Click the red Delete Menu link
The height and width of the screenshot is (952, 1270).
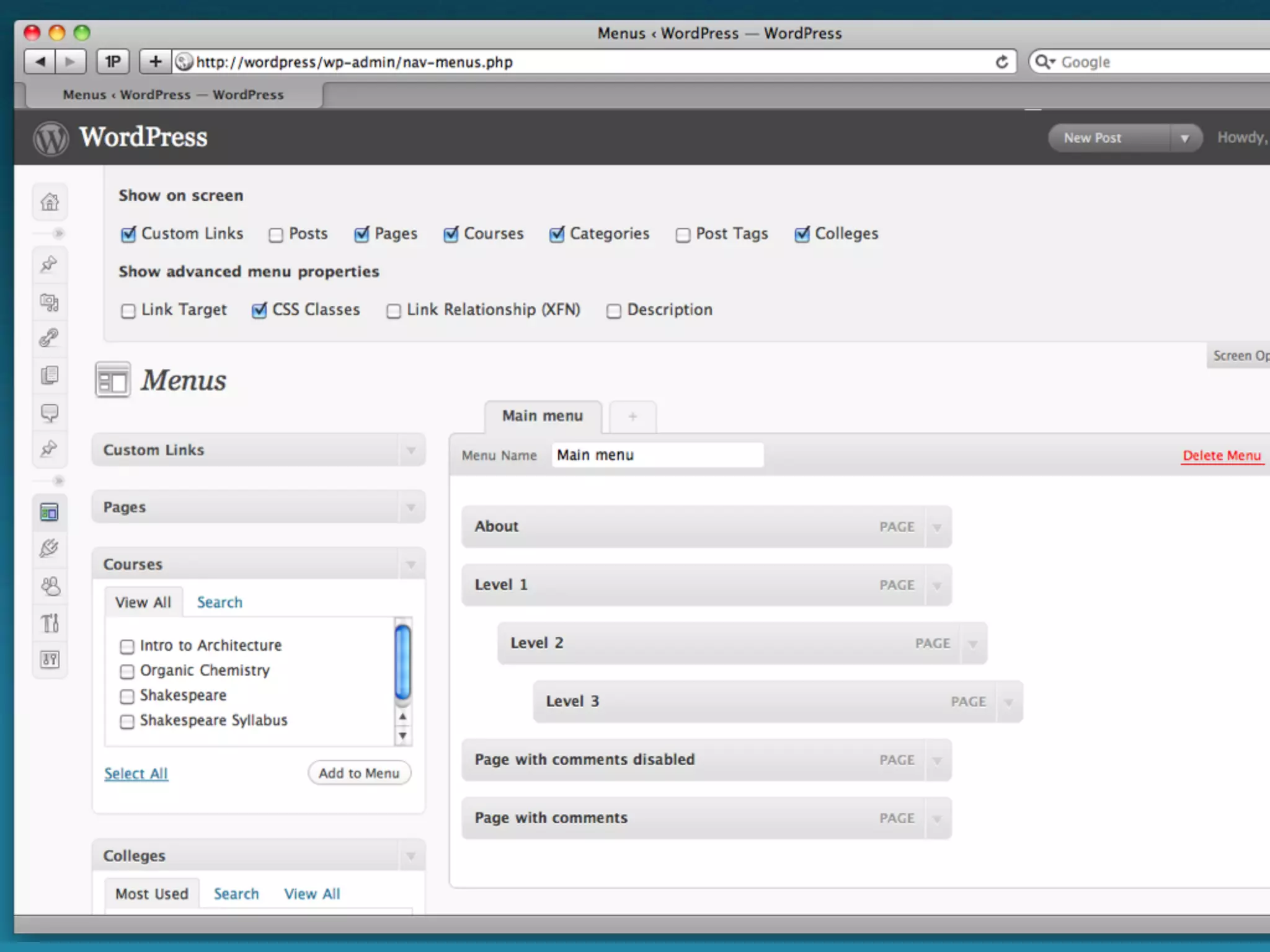click(x=1222, y=456)
